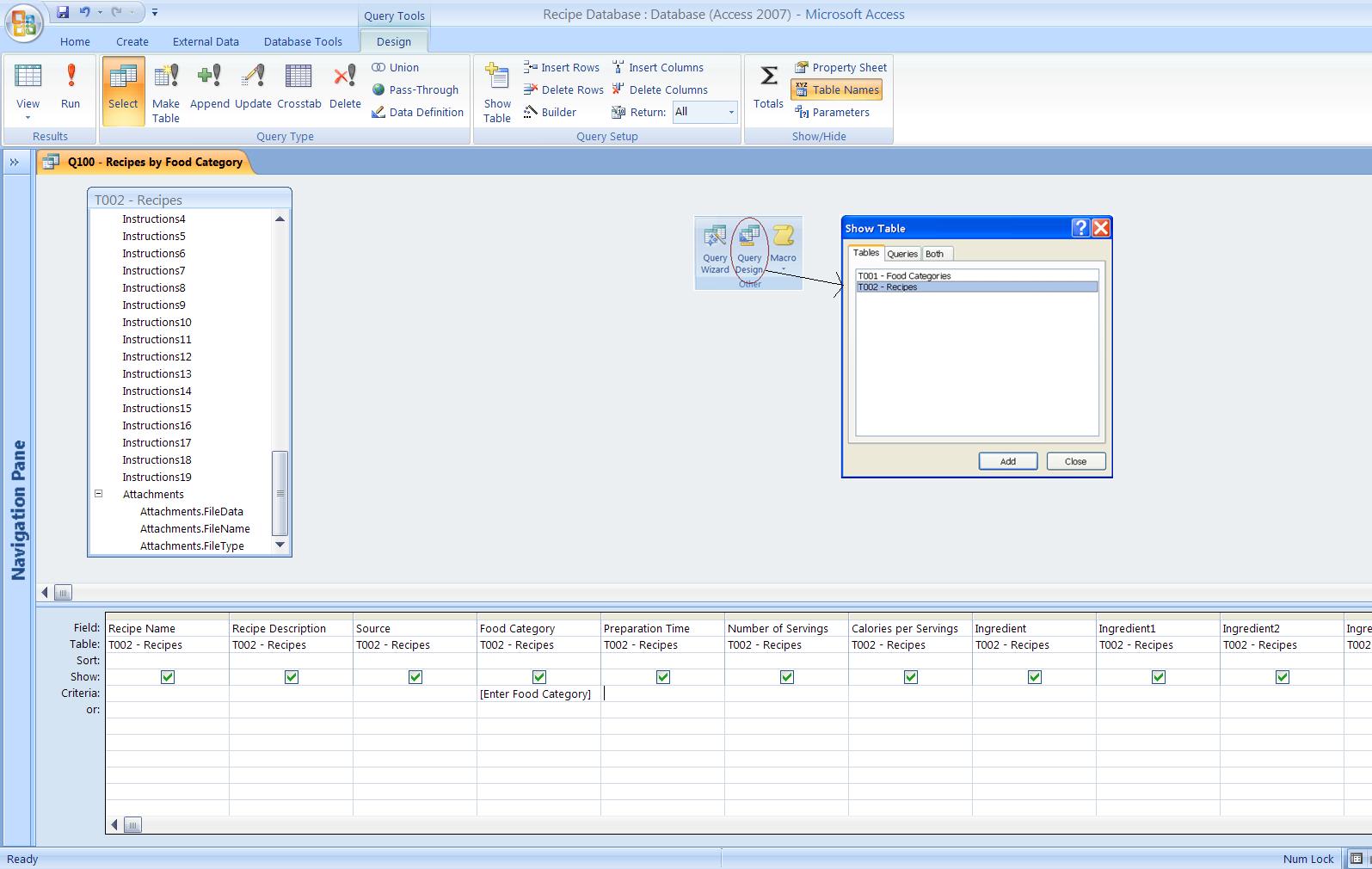1372x869 pixels.
Task: Switch to Crosstab query type
Action: (298, 87)
